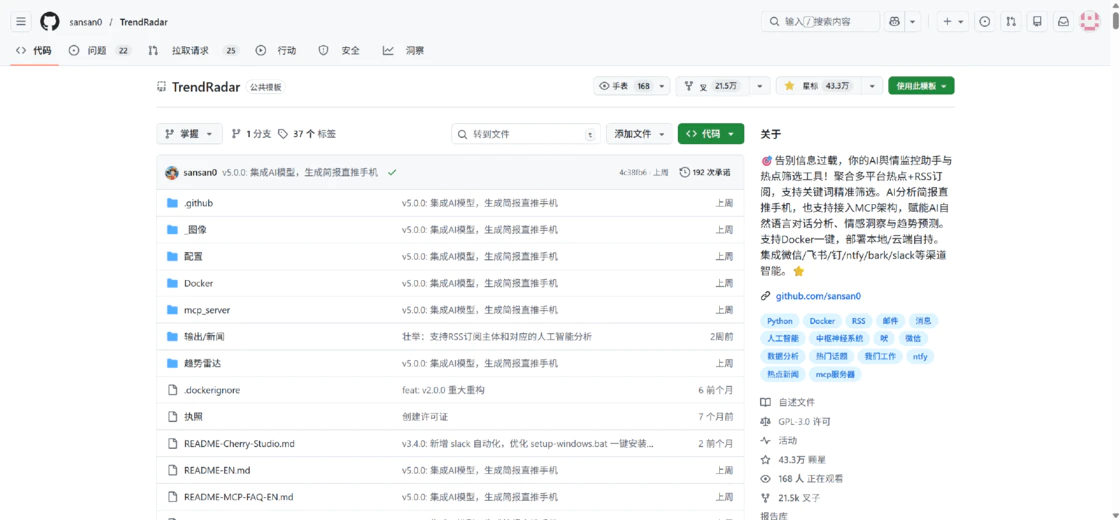Click the mcp服务器 topic tag
1120x520 pixels.
pyautogui.click(x=834, y=374)
